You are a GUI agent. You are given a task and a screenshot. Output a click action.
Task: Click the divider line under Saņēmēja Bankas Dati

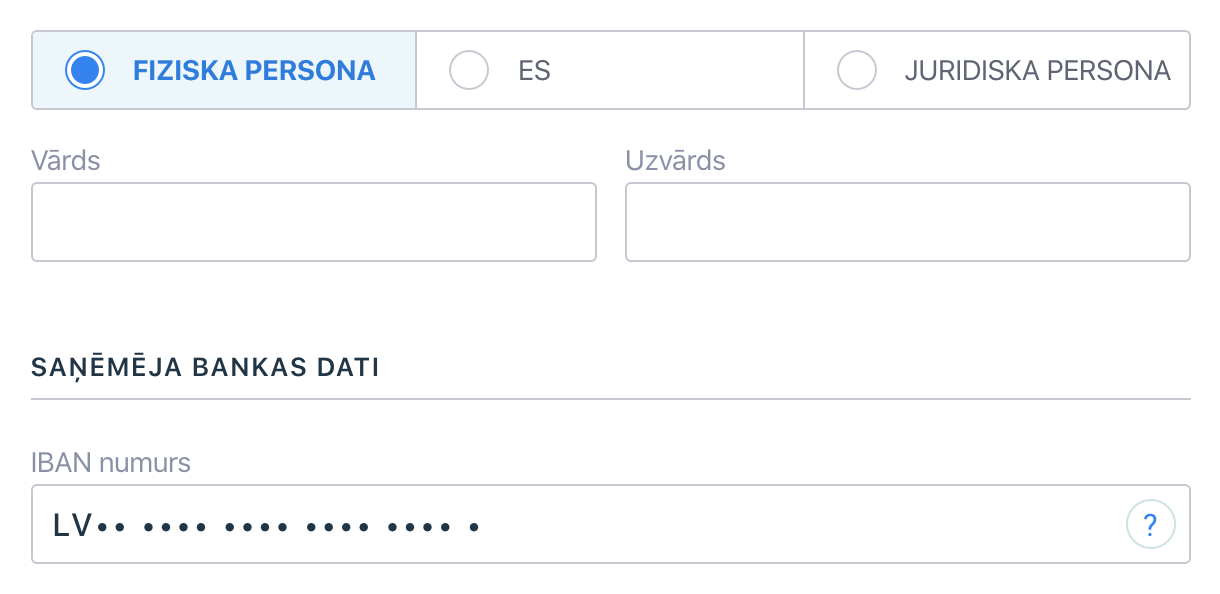(611, 399)
